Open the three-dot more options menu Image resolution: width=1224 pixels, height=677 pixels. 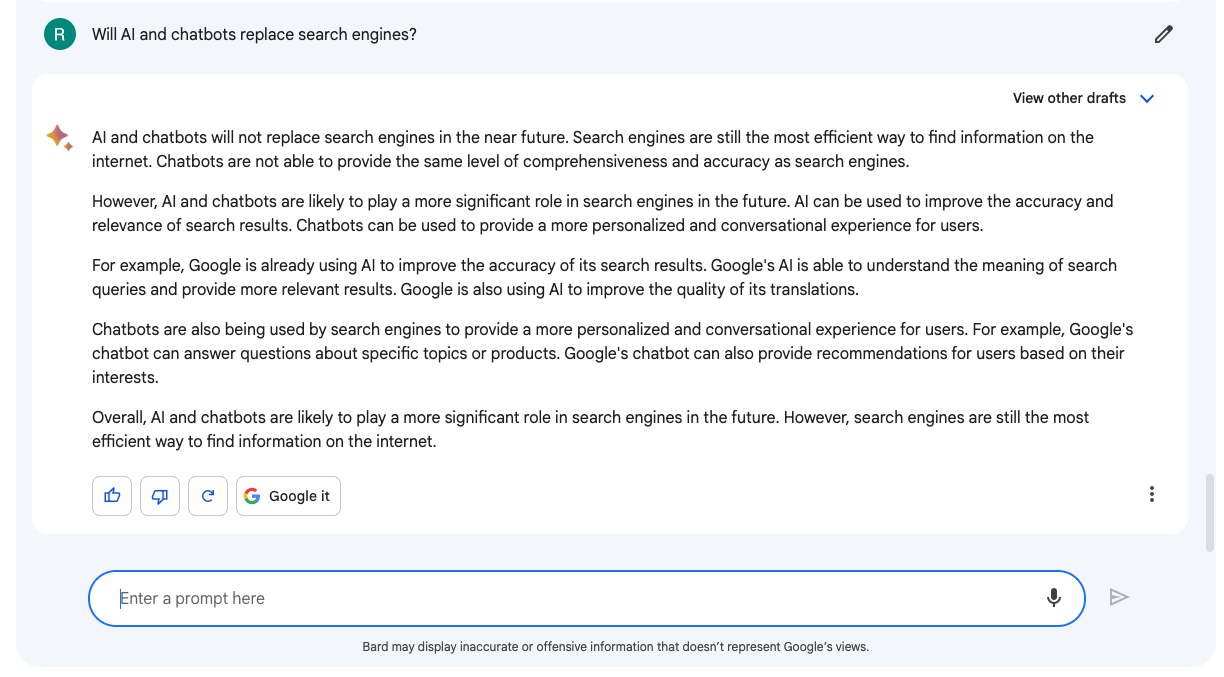coord(1152,494)
